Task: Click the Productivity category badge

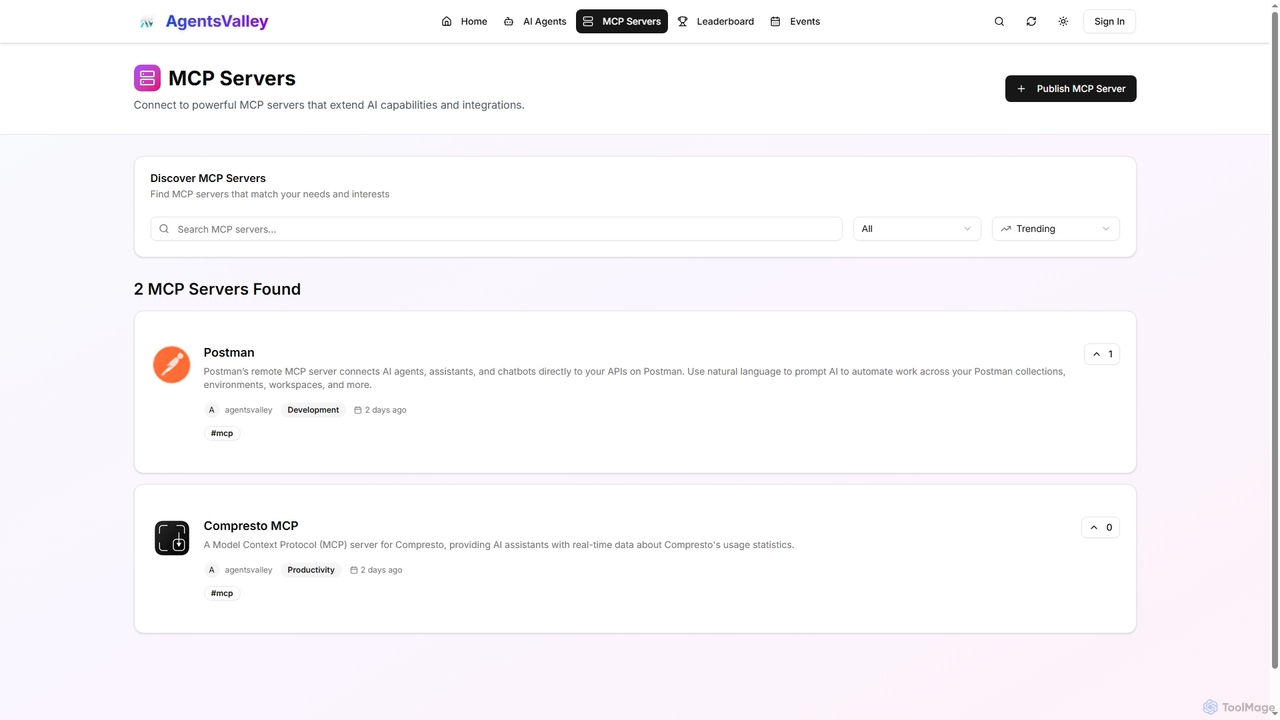Action: pyautogui.click(x=311, y=570)
